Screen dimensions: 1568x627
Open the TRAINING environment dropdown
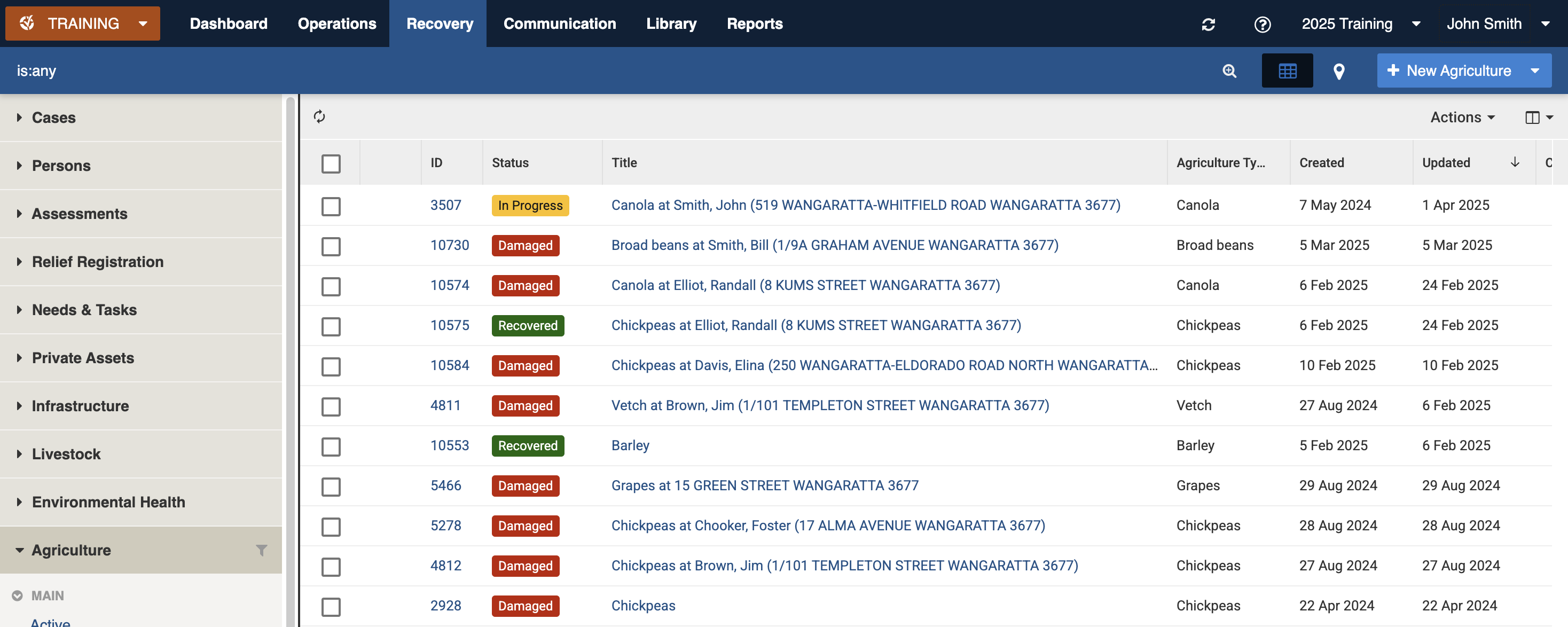point(83,23)
